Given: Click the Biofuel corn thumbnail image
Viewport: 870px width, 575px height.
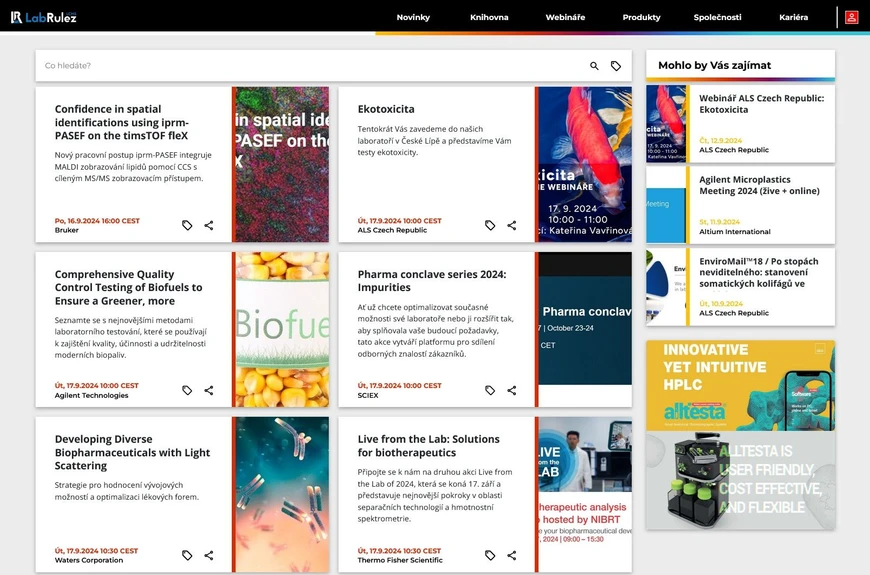Looking at the screenshot, I should [282, 330].
